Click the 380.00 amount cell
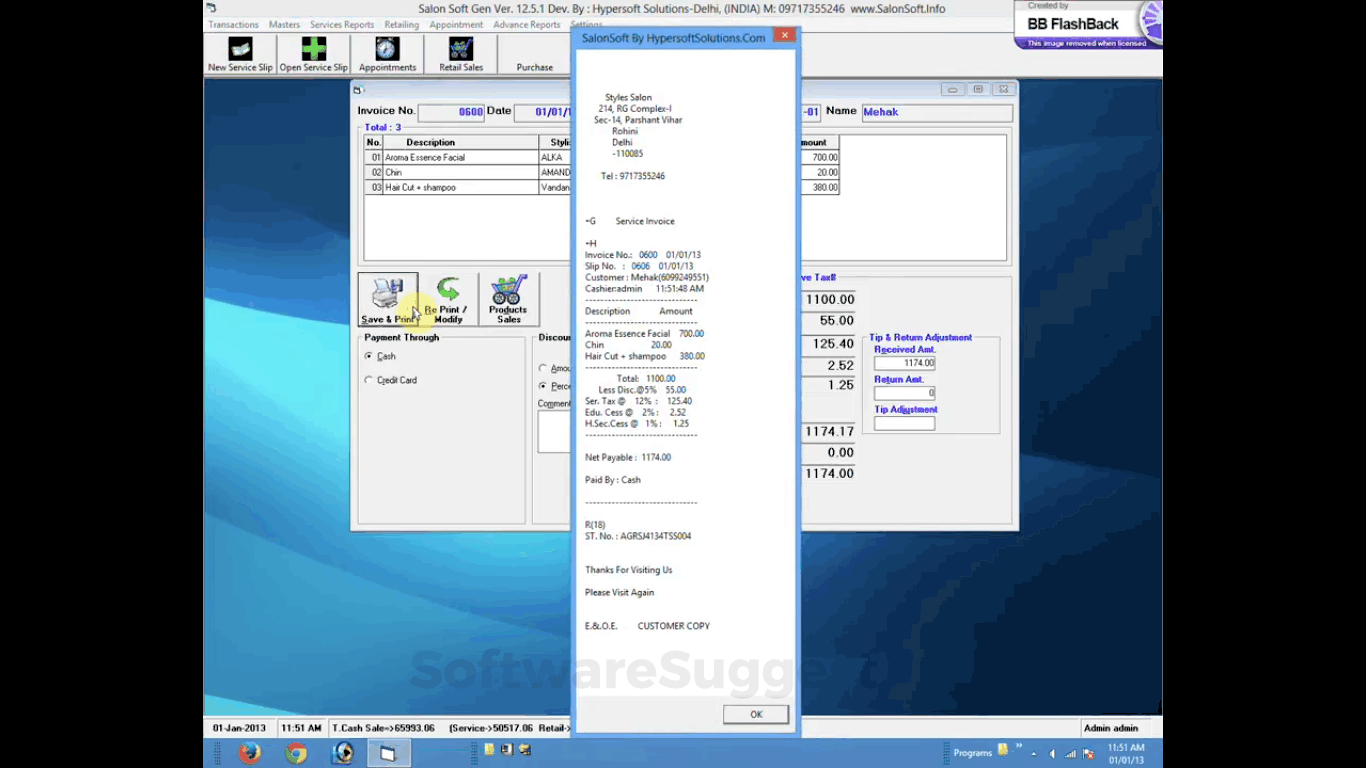This screenshot has height=768, width=1366. [820, 187]
